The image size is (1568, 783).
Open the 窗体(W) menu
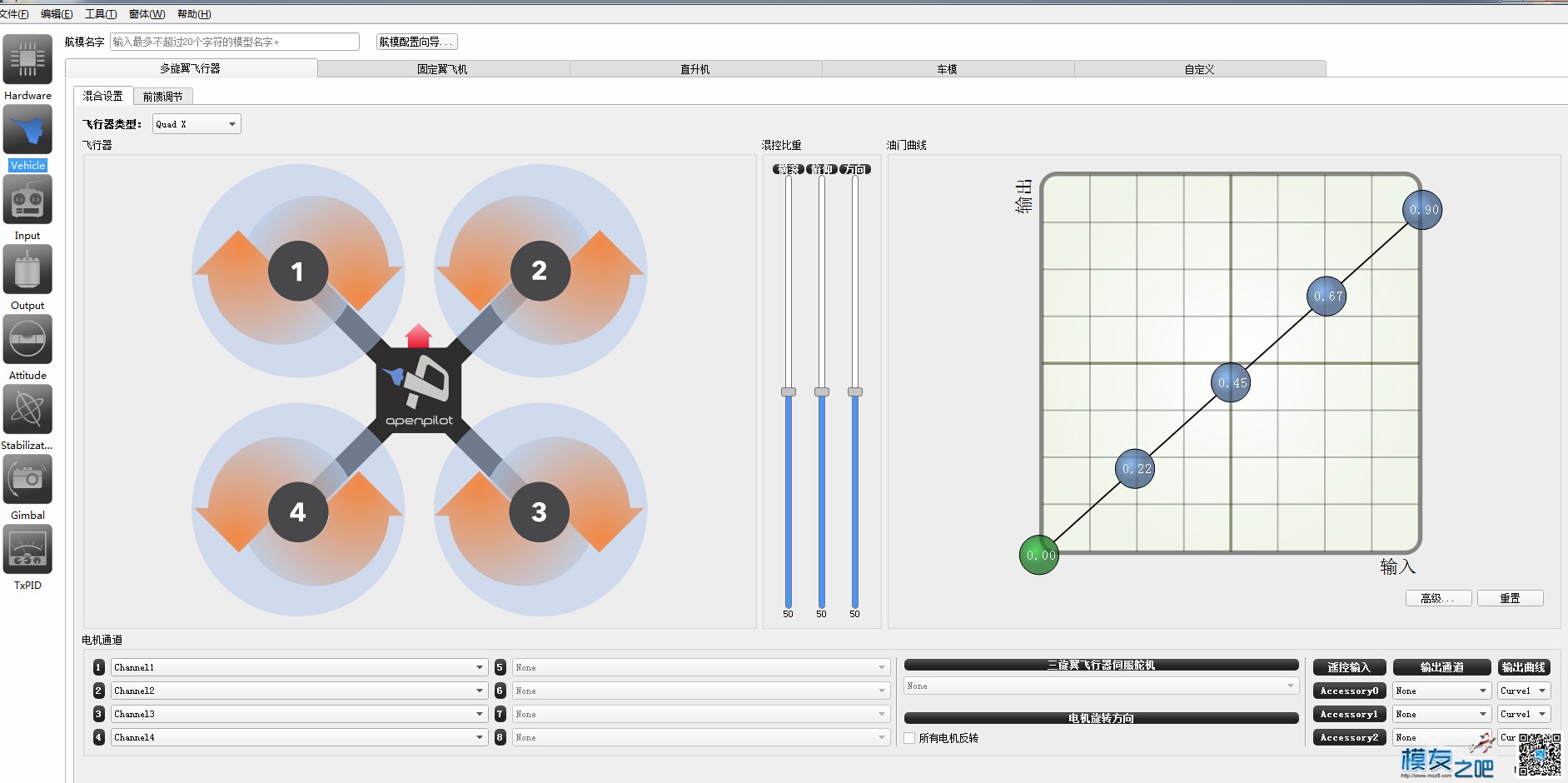tap(147, 14)
